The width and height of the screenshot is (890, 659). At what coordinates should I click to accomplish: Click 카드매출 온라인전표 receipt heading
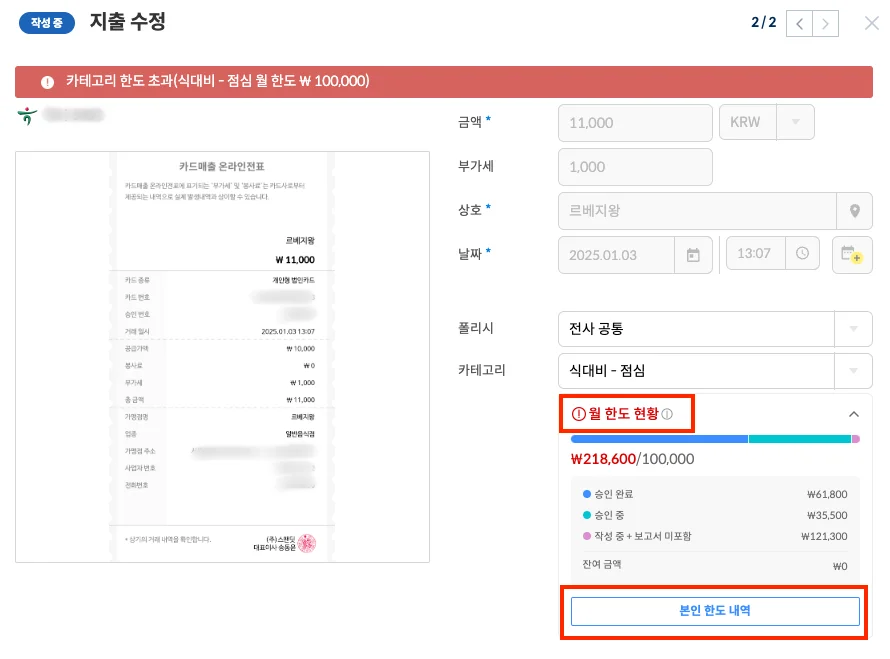pyautogui.click(x=222, y=166)
